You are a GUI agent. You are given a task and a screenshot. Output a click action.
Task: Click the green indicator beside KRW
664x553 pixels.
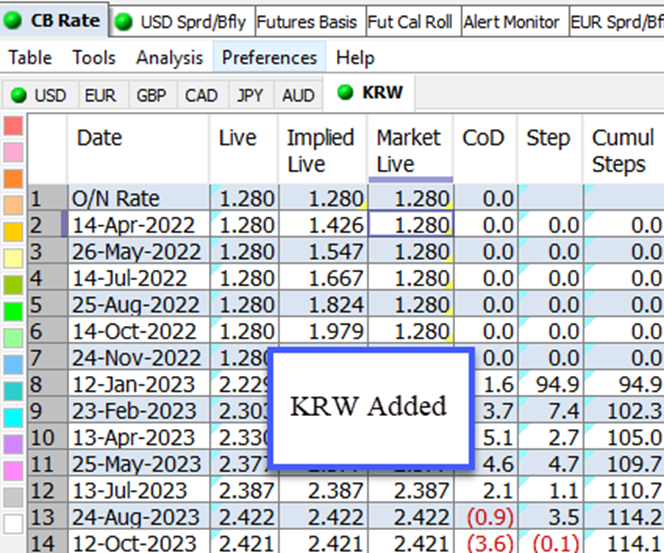(x=345, y=92)
